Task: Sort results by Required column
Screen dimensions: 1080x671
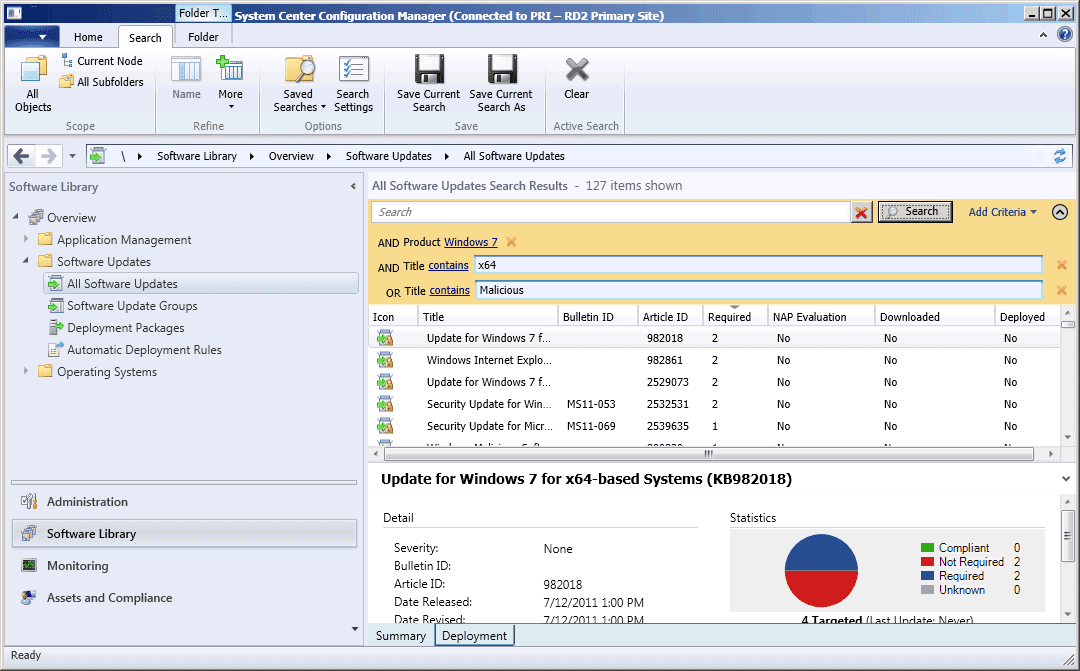Action: (x=735, y=317)
